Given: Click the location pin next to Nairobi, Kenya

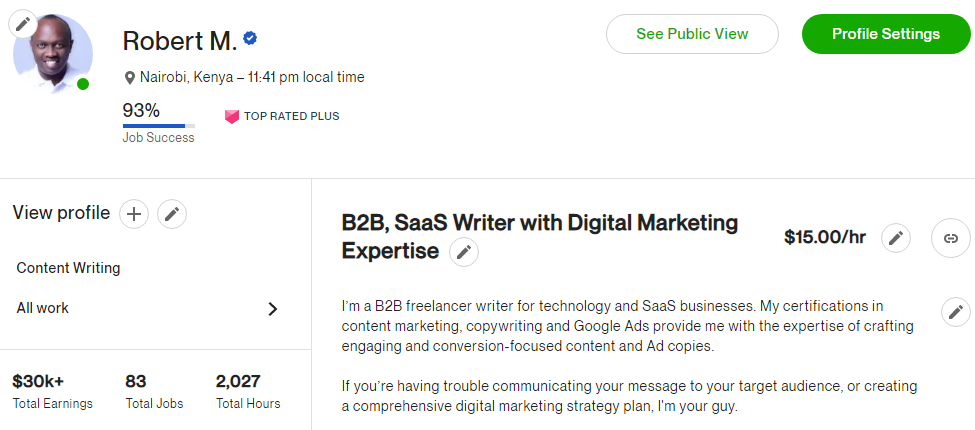Looking at the screenshot, I should [130, 78].
